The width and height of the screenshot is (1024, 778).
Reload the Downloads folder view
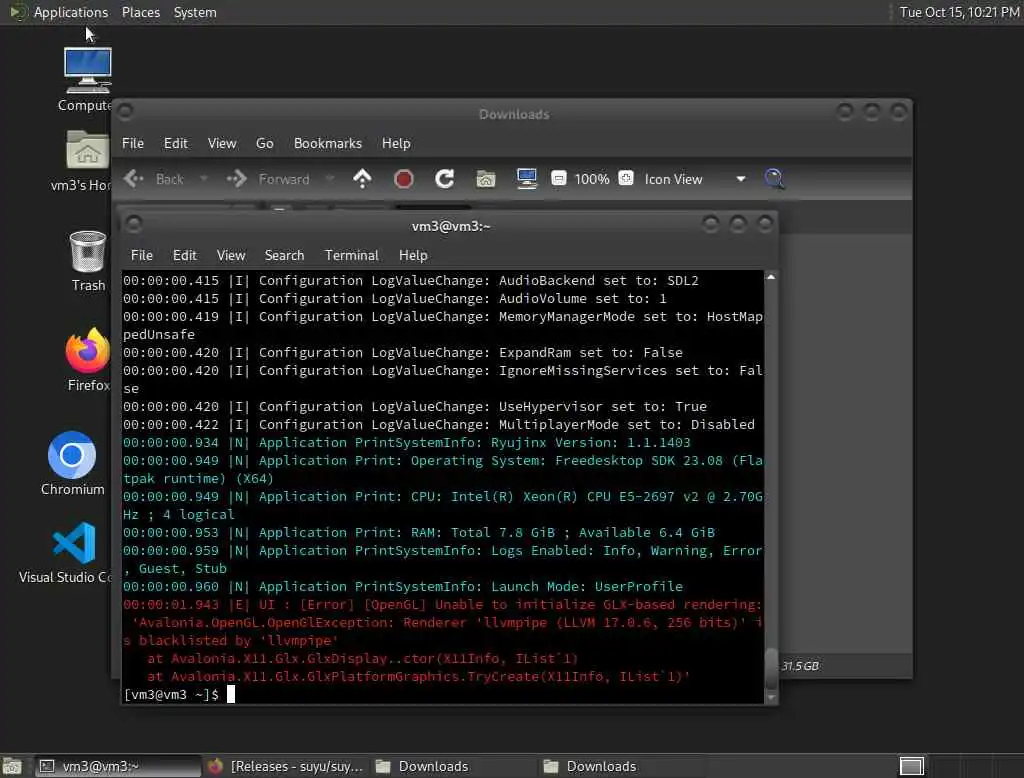(x=445, y=178)
